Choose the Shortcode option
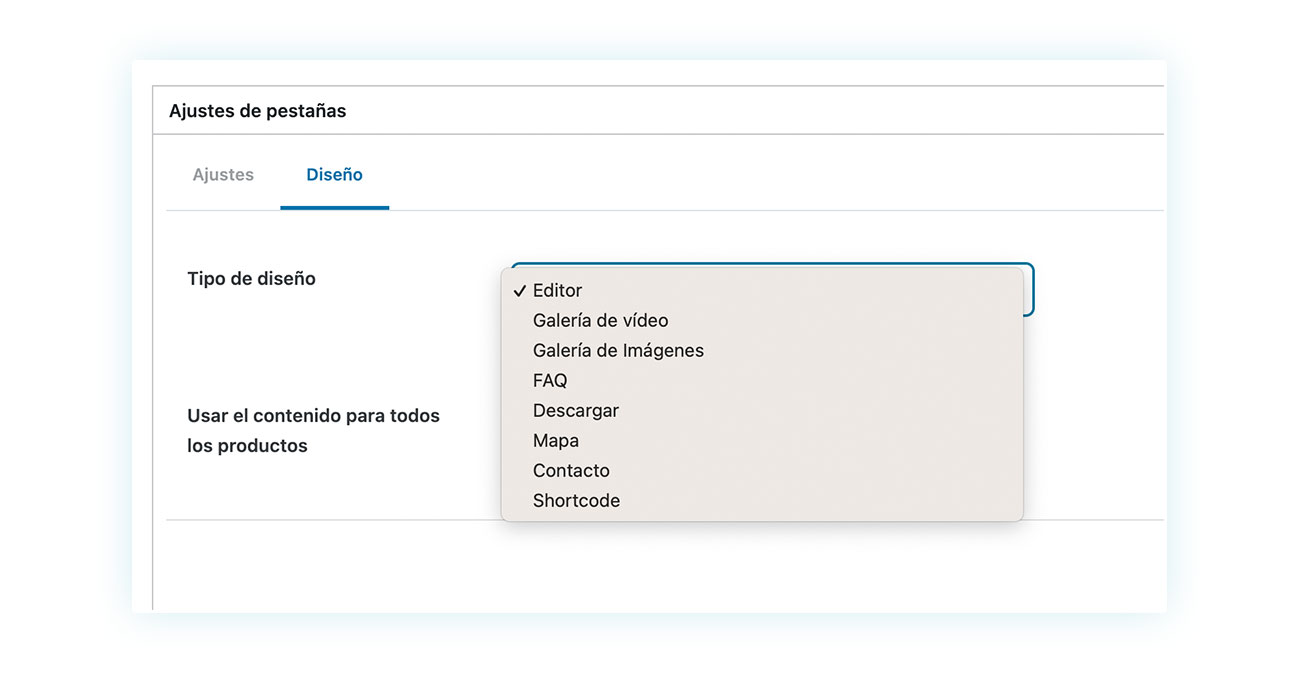The image size is (1300, 674). point(762,500)
